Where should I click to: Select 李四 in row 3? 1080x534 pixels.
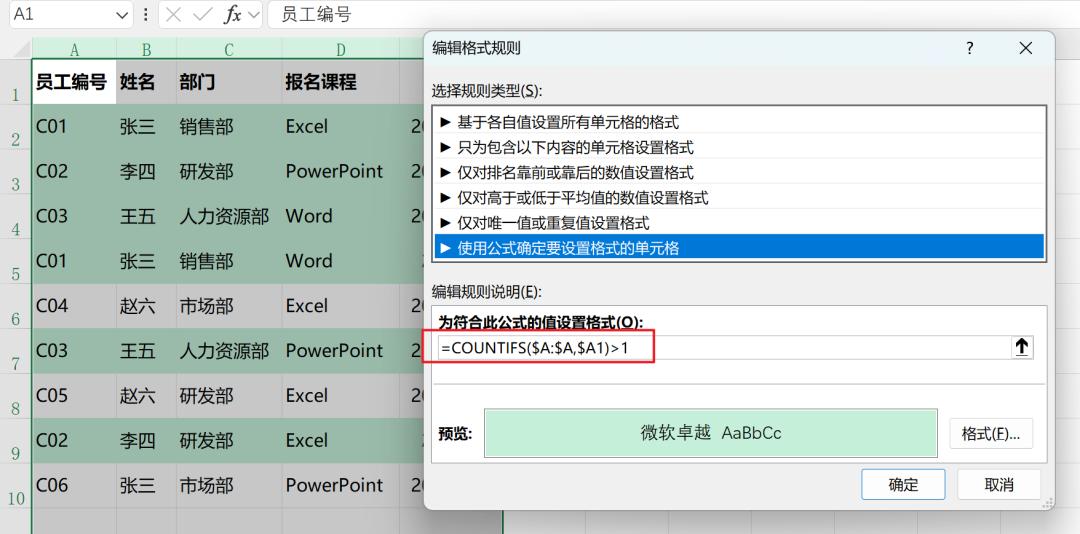[x=146, y=172]
